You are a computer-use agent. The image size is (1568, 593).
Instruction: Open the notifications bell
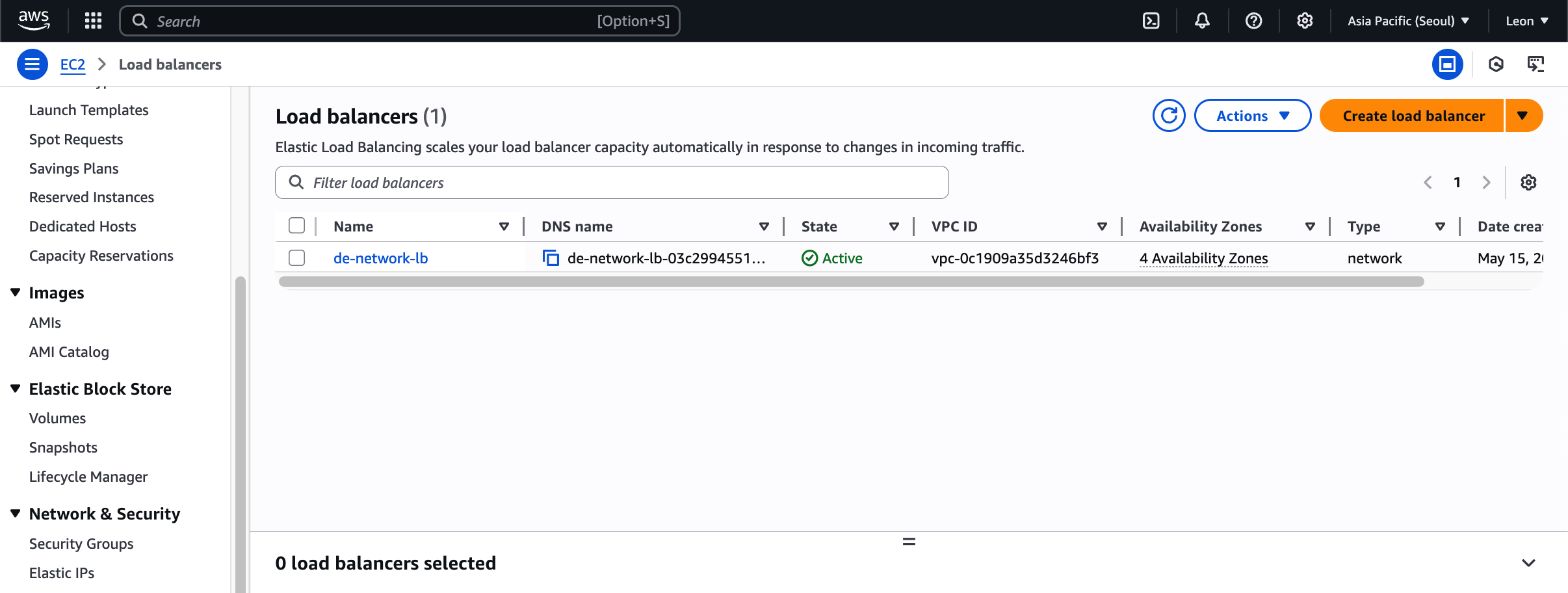1202,21
